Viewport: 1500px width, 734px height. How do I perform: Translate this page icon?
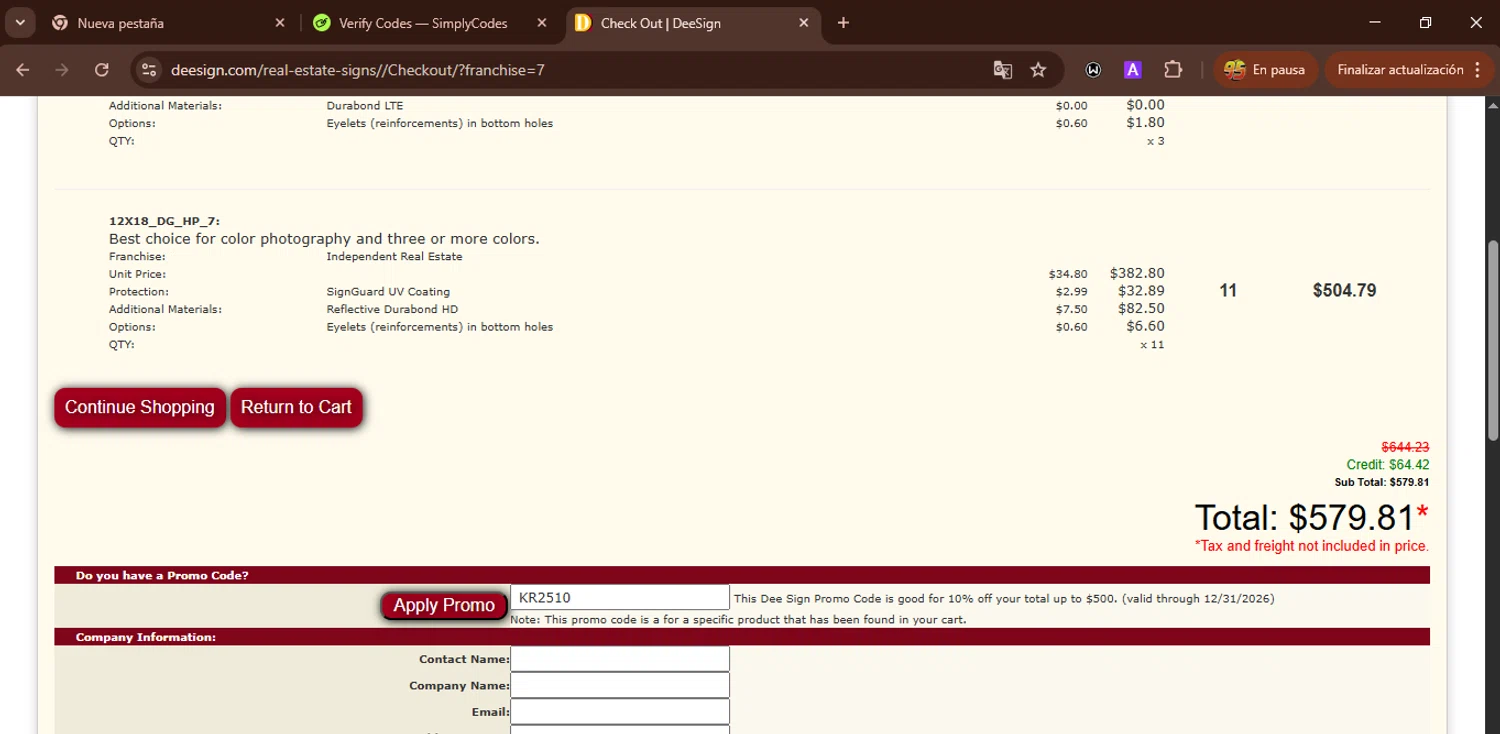(1002, 70)
